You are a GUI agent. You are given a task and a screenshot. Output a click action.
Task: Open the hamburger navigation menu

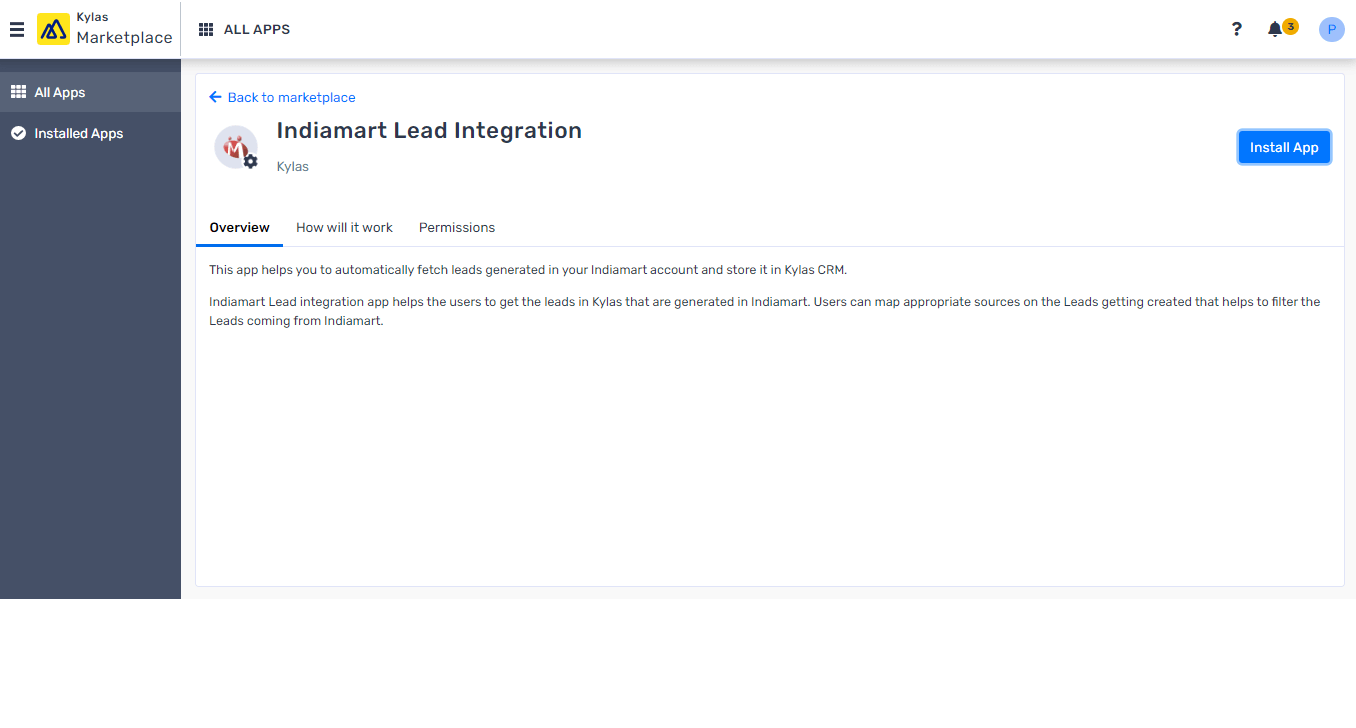coord(16,29)
